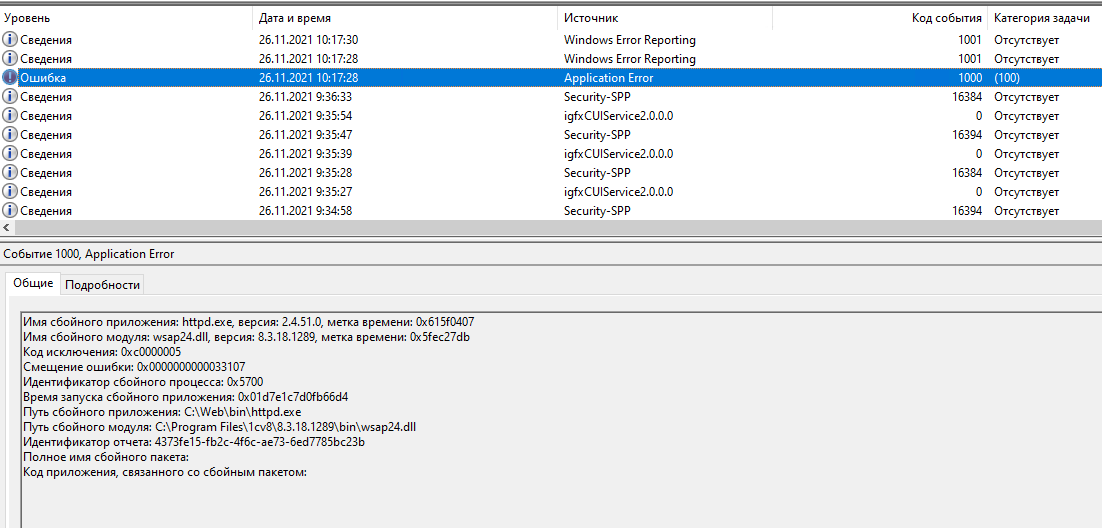Click info icon of the 9:35:47 event
The height and width of the screenshot is (528, 1102).
(10, 135)
